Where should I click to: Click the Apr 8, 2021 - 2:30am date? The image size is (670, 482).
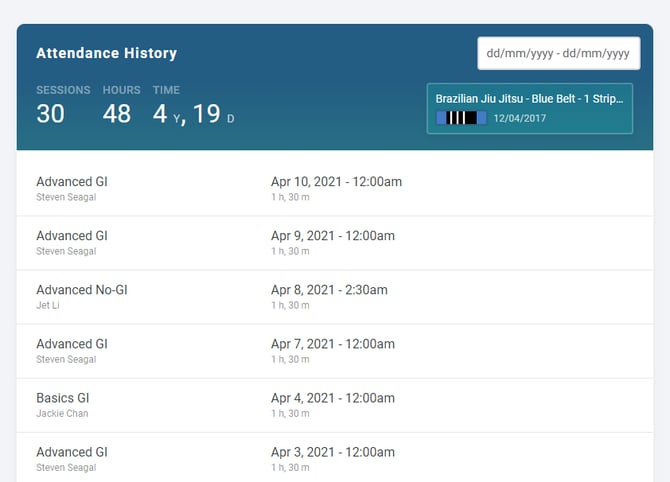pos(329,290)
